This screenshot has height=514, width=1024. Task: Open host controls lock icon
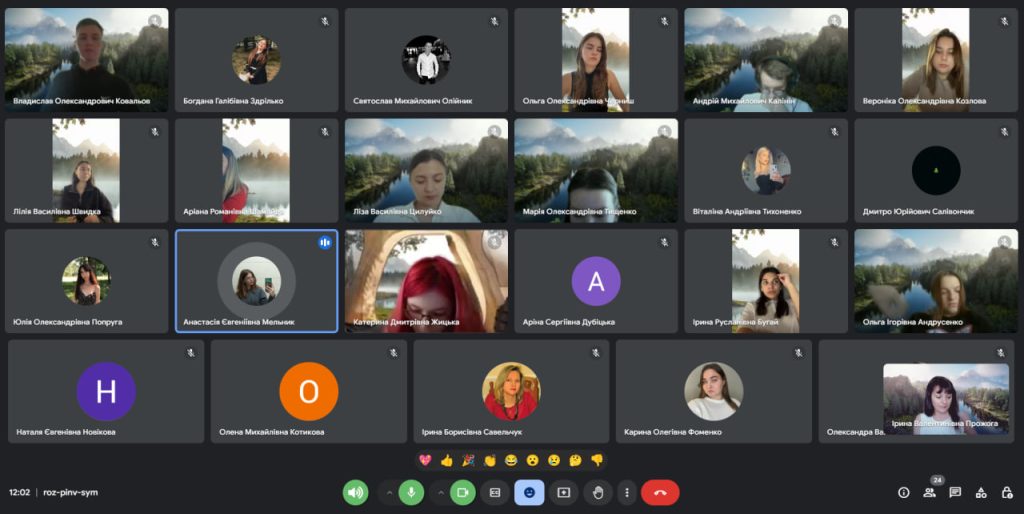1006,492
